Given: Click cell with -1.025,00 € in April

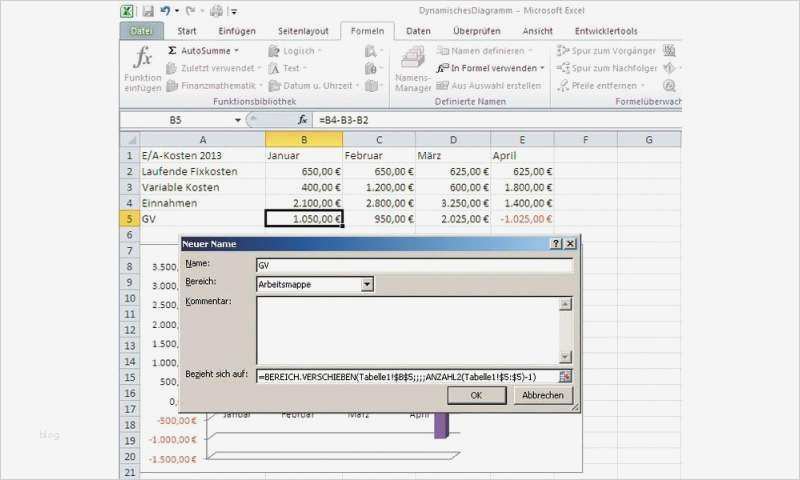Looking at the screenshot, I should pos(522,219).
